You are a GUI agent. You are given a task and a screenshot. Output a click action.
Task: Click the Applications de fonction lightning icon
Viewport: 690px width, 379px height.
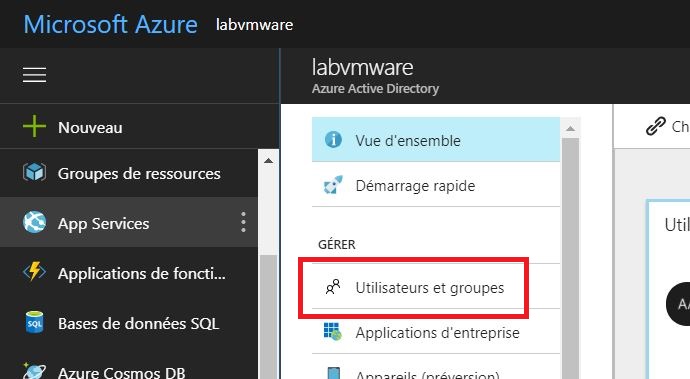coord(34,272)
